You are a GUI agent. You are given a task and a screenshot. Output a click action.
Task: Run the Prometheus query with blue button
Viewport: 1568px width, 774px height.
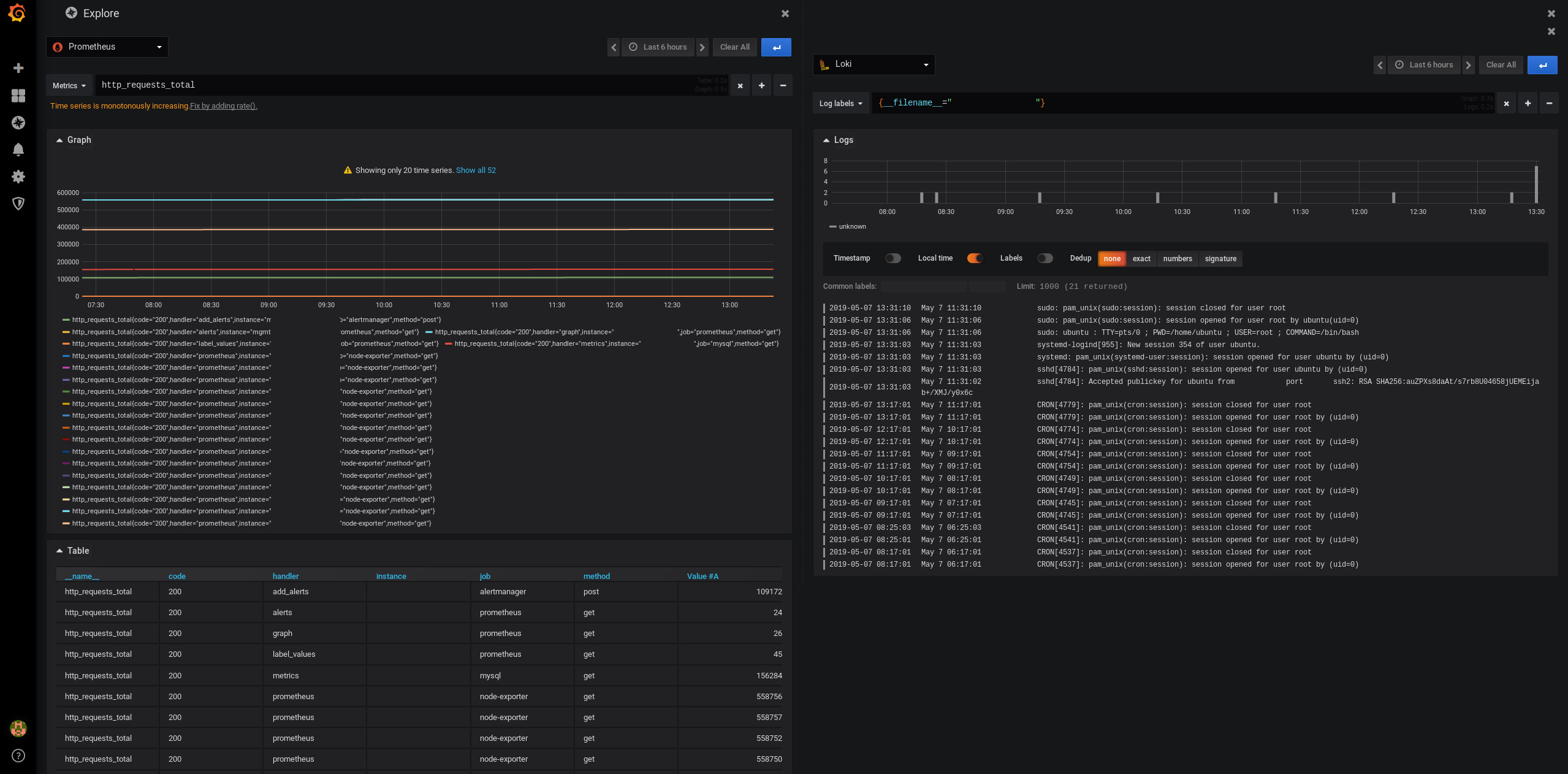776,47
